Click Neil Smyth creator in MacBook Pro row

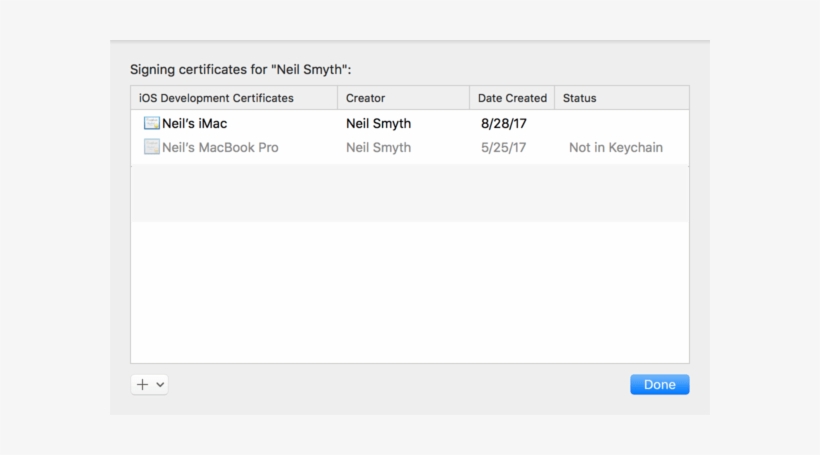pos(378,148)
